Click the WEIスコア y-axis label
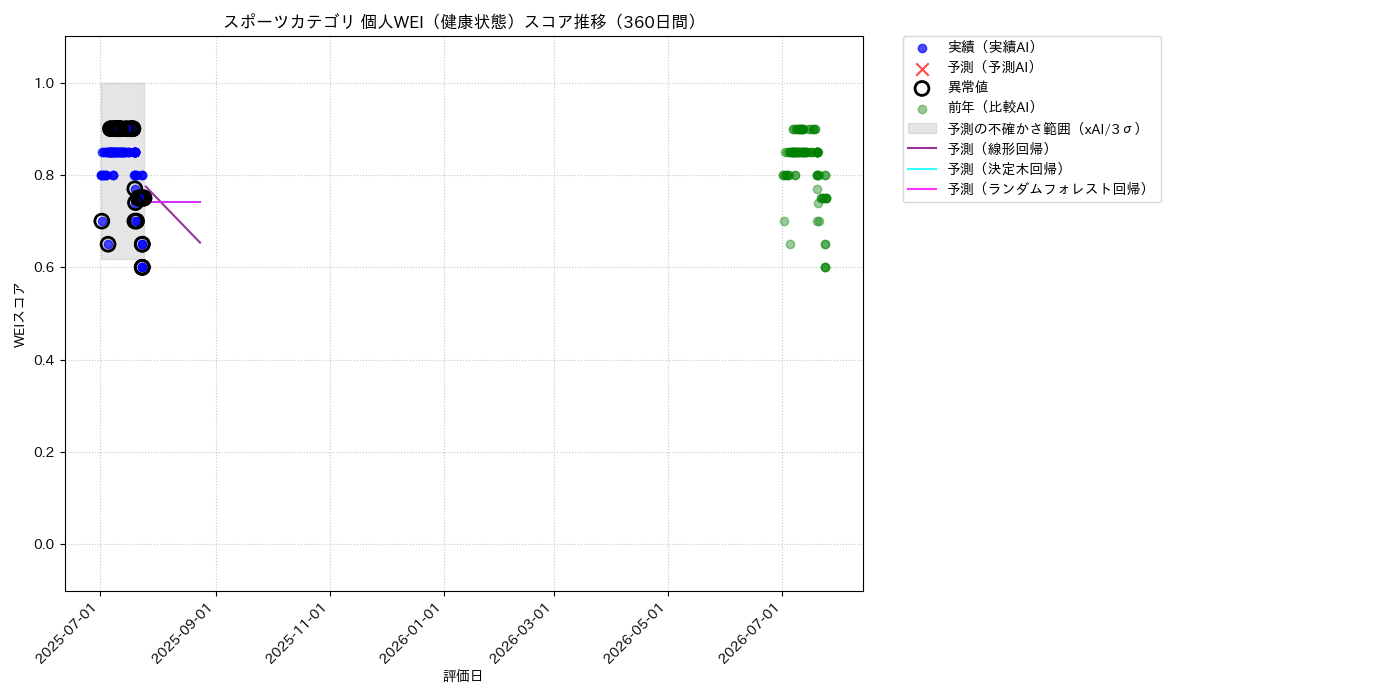The height and width of the screenshot is (700, 1400). click(x=20, y=315)
